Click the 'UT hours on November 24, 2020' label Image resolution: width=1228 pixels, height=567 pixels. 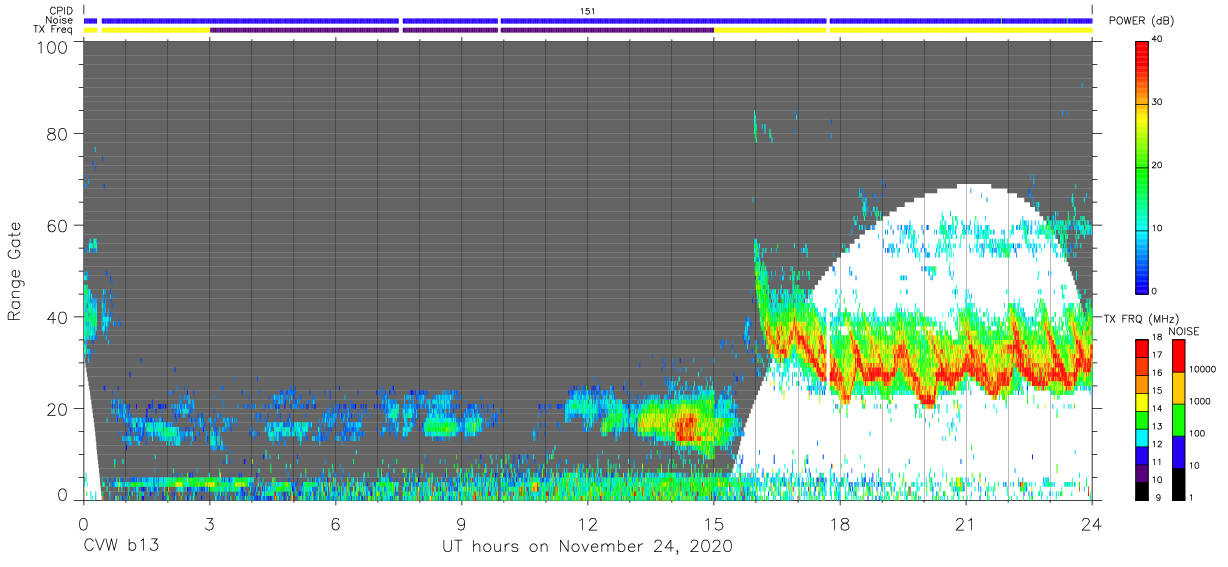(588, 547)
